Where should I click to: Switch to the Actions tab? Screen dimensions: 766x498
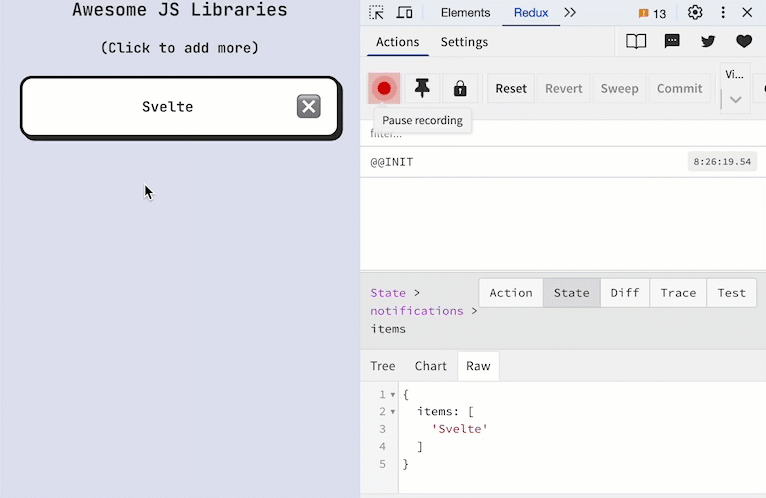tap(398, 42)
